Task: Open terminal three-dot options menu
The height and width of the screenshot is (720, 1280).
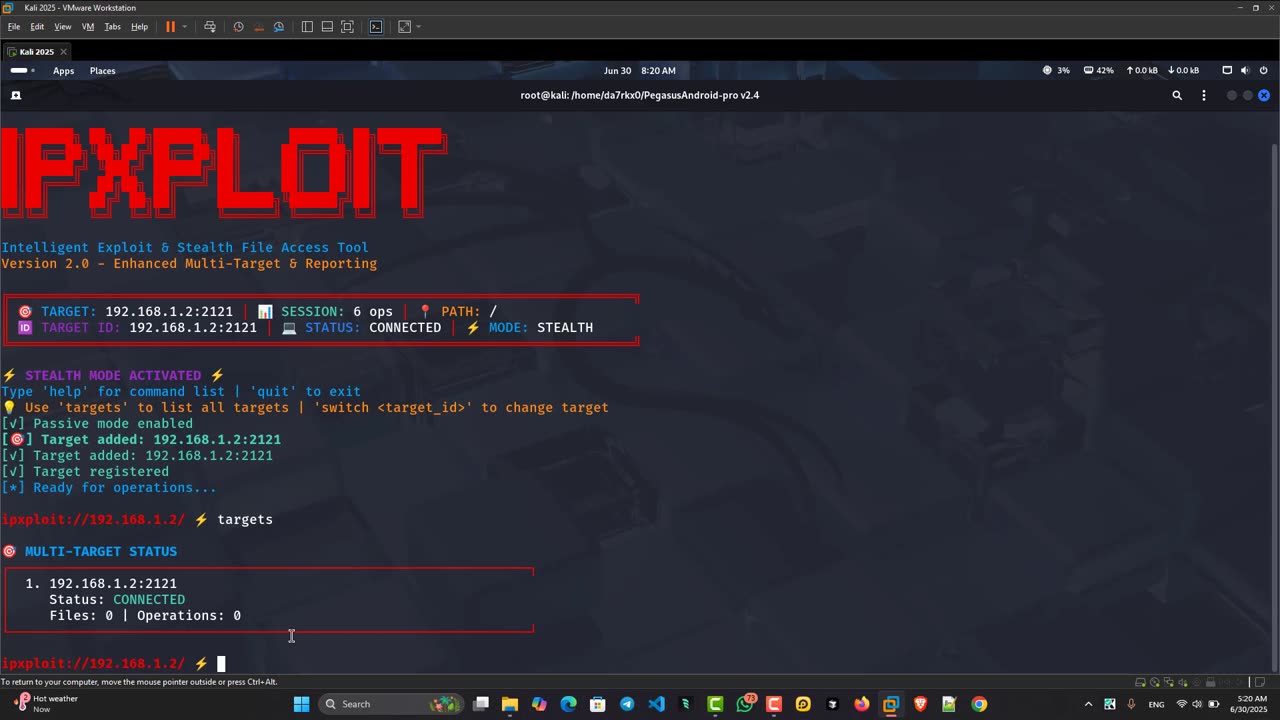Action: point(1204,95)
